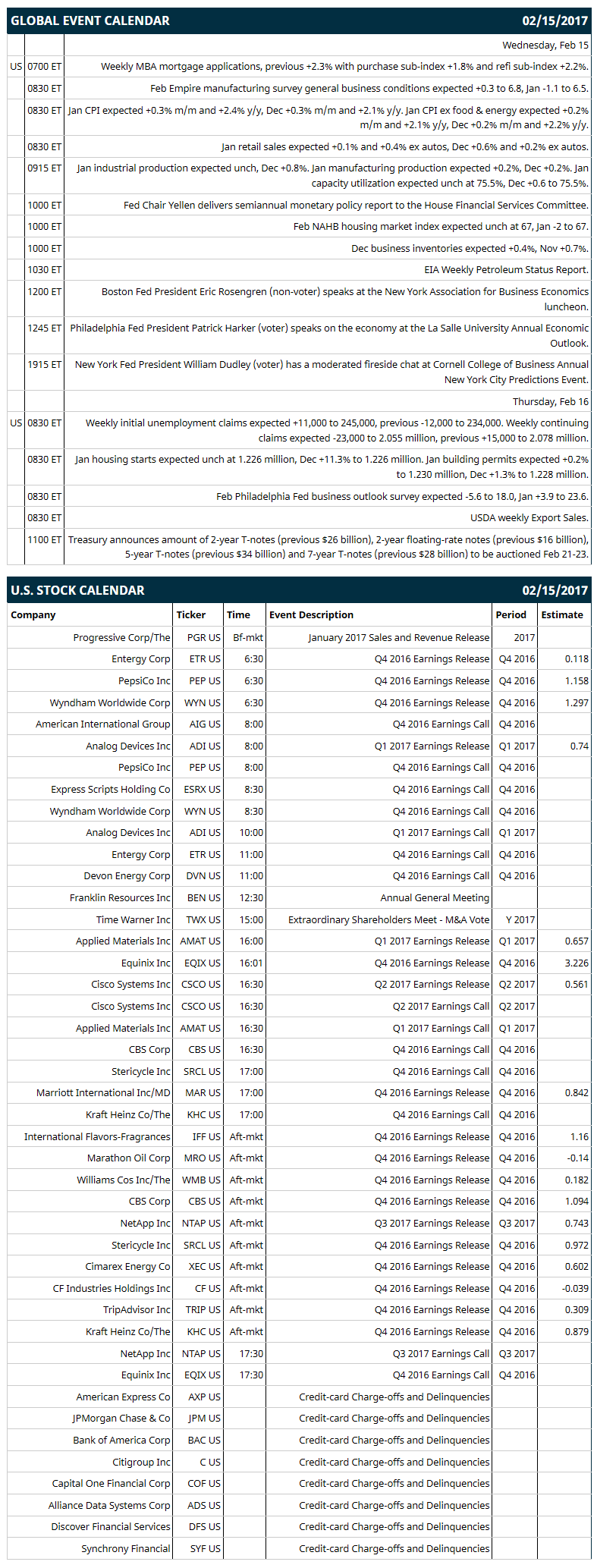Click the 'Annual General Meeting' event cell

[x=435, y=897]
